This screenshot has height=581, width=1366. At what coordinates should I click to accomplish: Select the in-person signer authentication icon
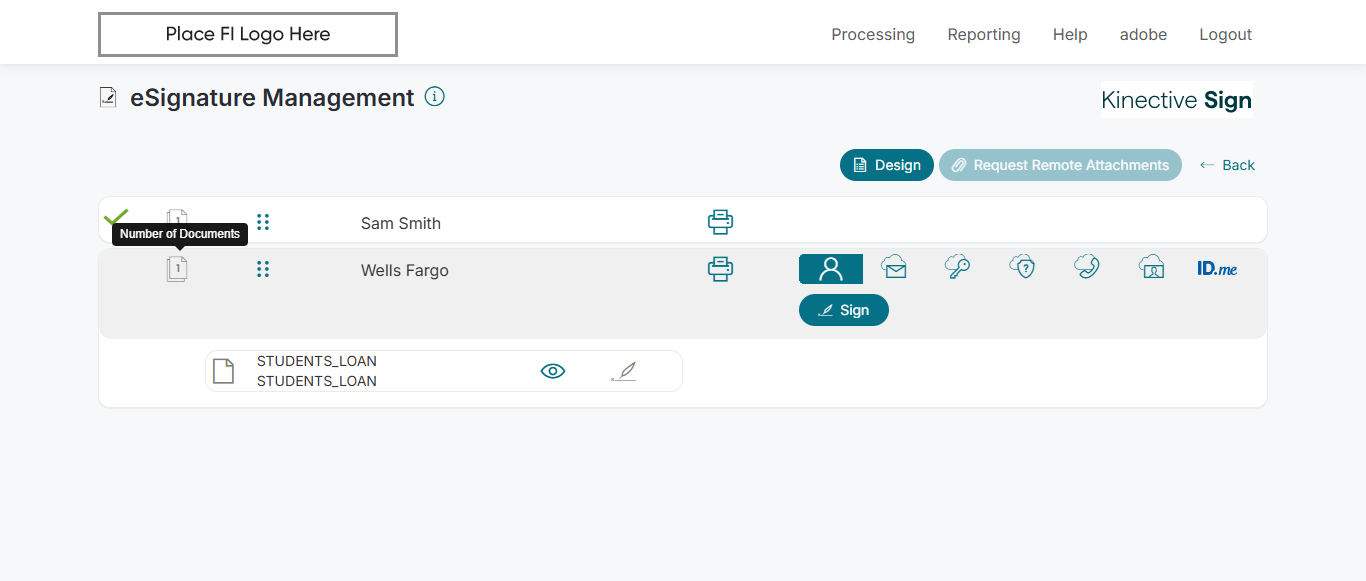[830, 269]
